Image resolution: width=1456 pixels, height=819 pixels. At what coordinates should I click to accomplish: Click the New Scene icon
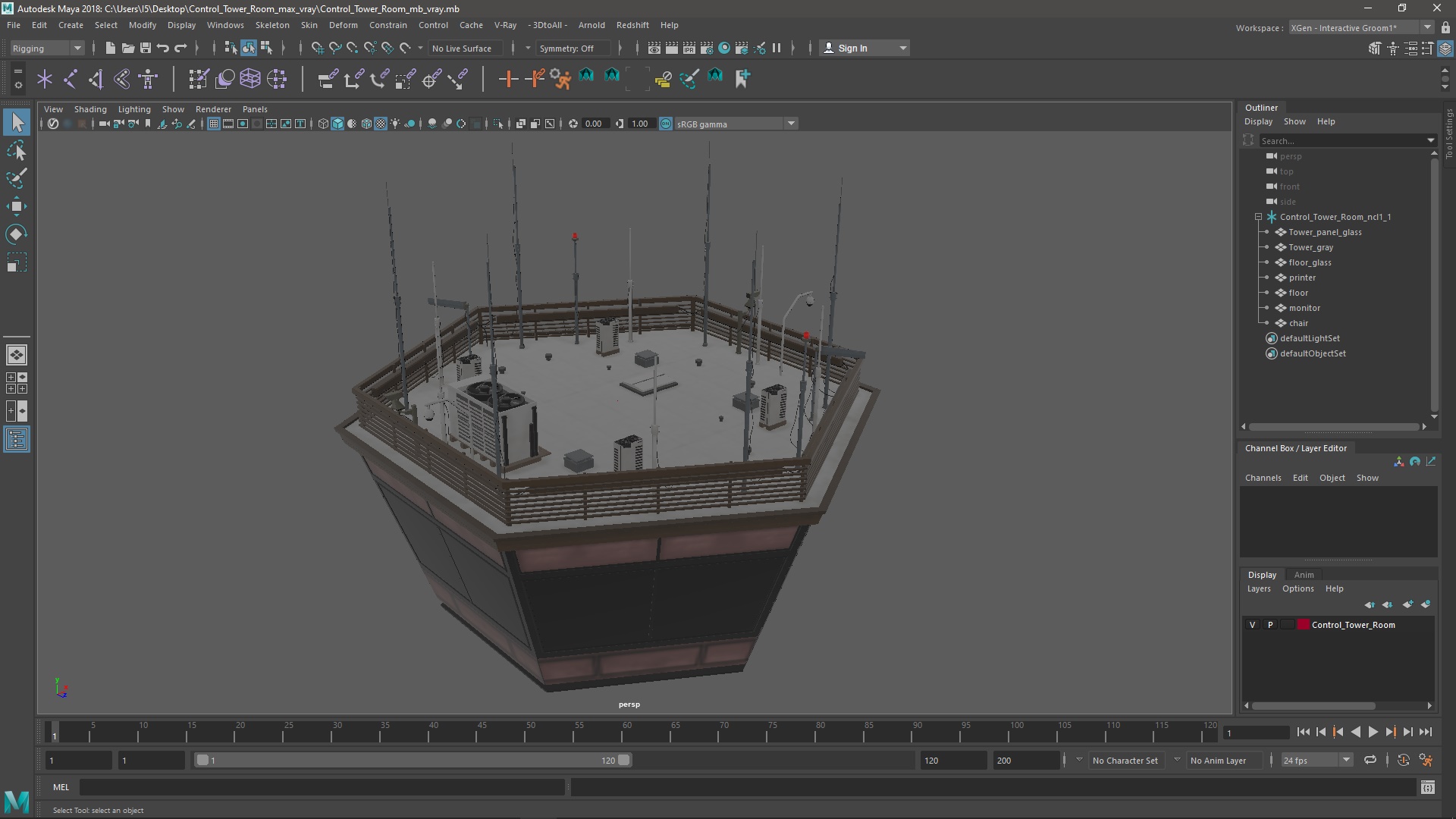[111, 48]
